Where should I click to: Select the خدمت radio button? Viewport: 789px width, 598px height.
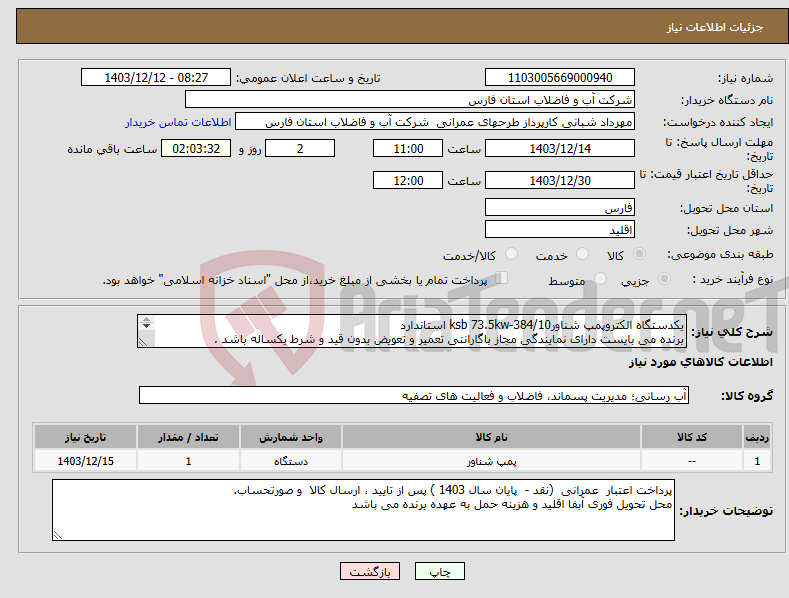[x=582, y=254]
